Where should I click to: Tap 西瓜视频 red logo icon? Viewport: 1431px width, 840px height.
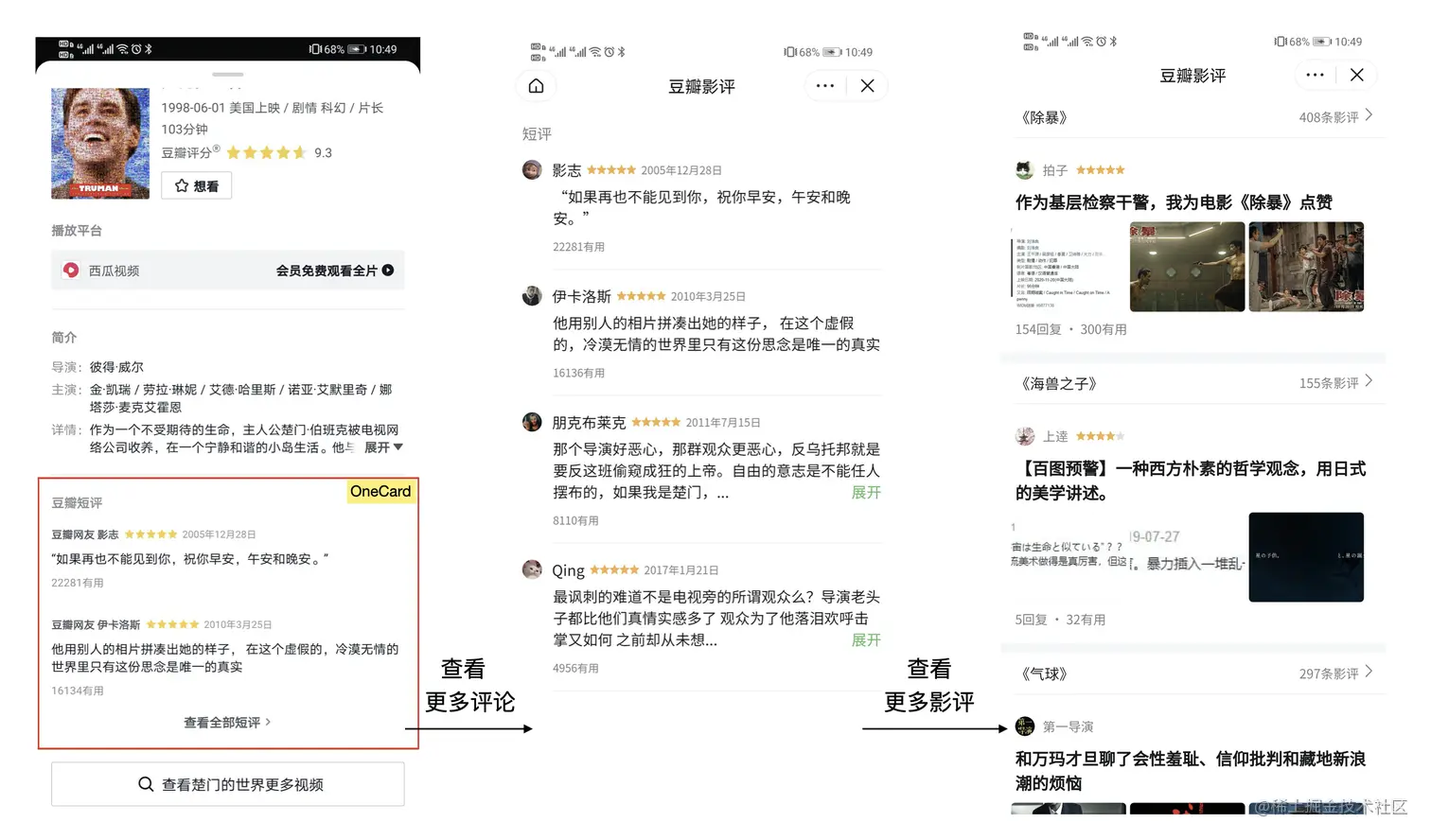pos(71,271)
